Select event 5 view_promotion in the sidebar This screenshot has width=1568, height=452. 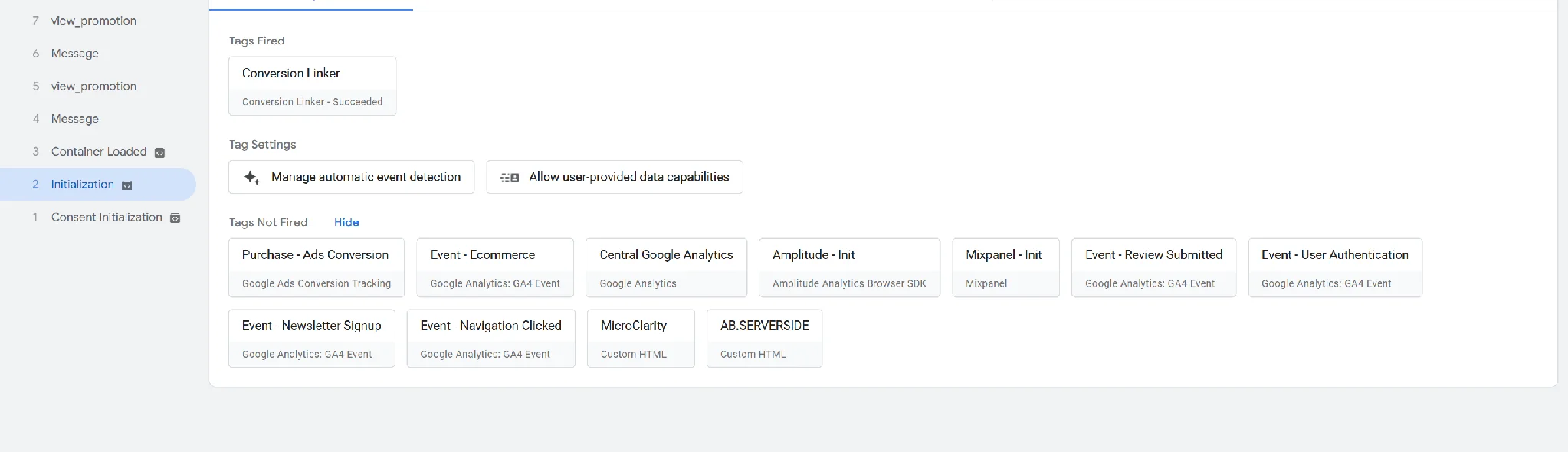pyautogui.click(x=98, y=87)
